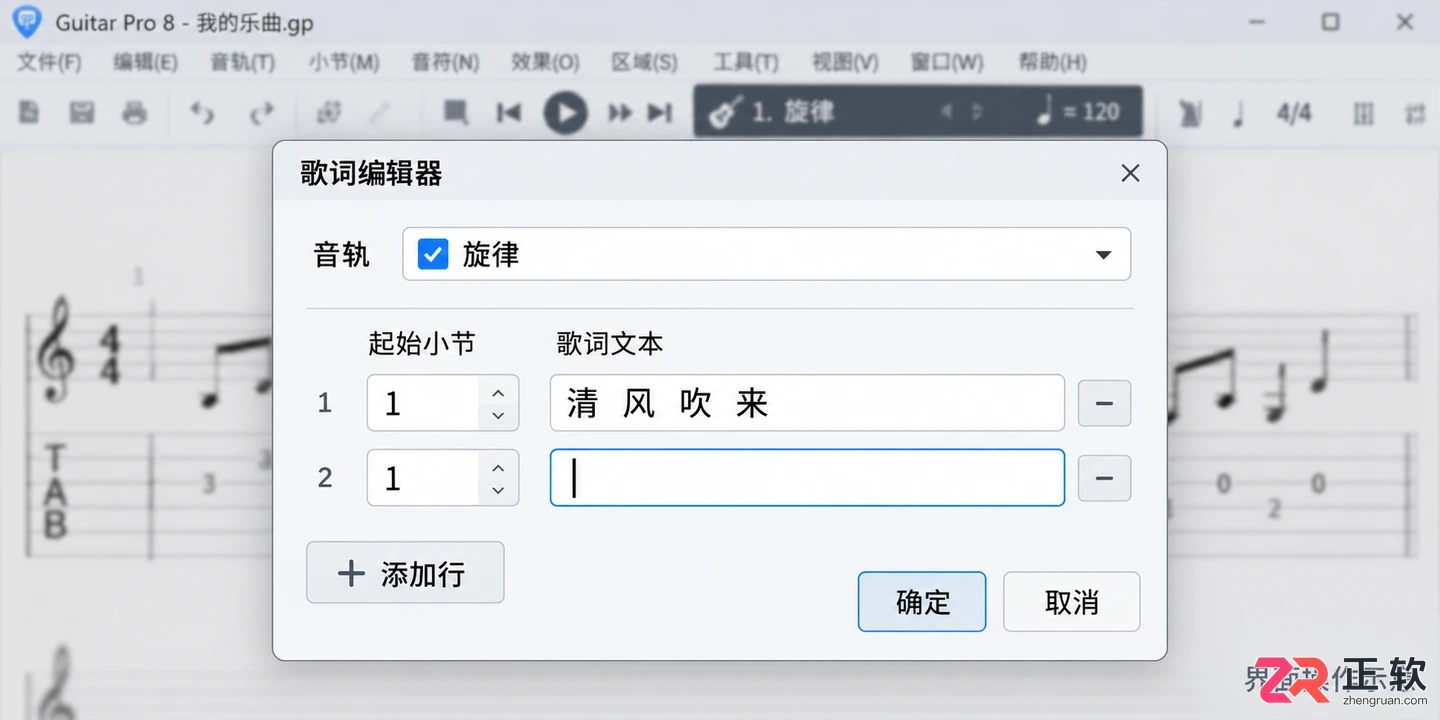Open the 窗口(W) menu
The height and width of the screenshot is (720, 1440).
[x=947, y=62]
